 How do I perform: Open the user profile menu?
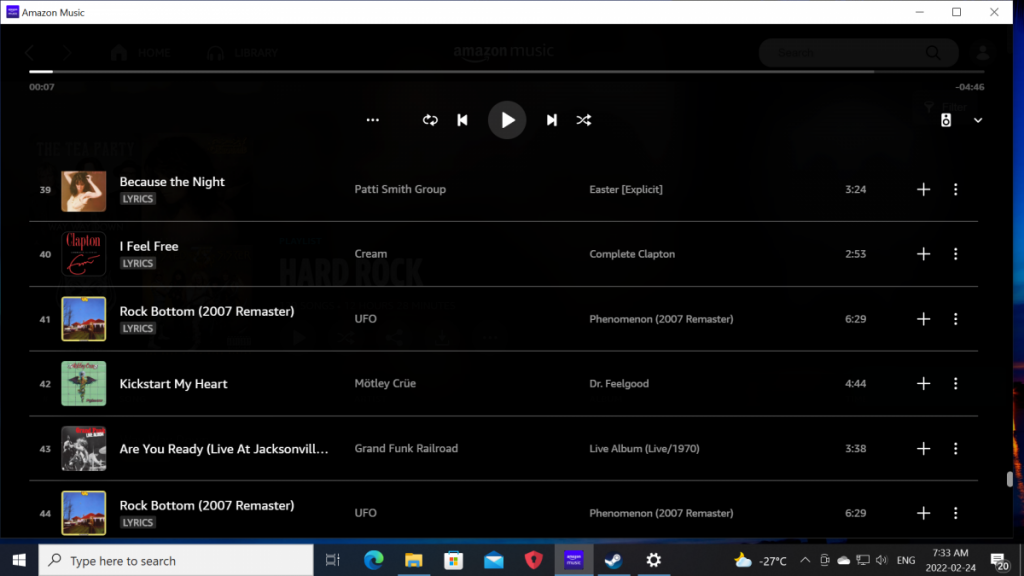pyautogui.click(x=983, y=53)
